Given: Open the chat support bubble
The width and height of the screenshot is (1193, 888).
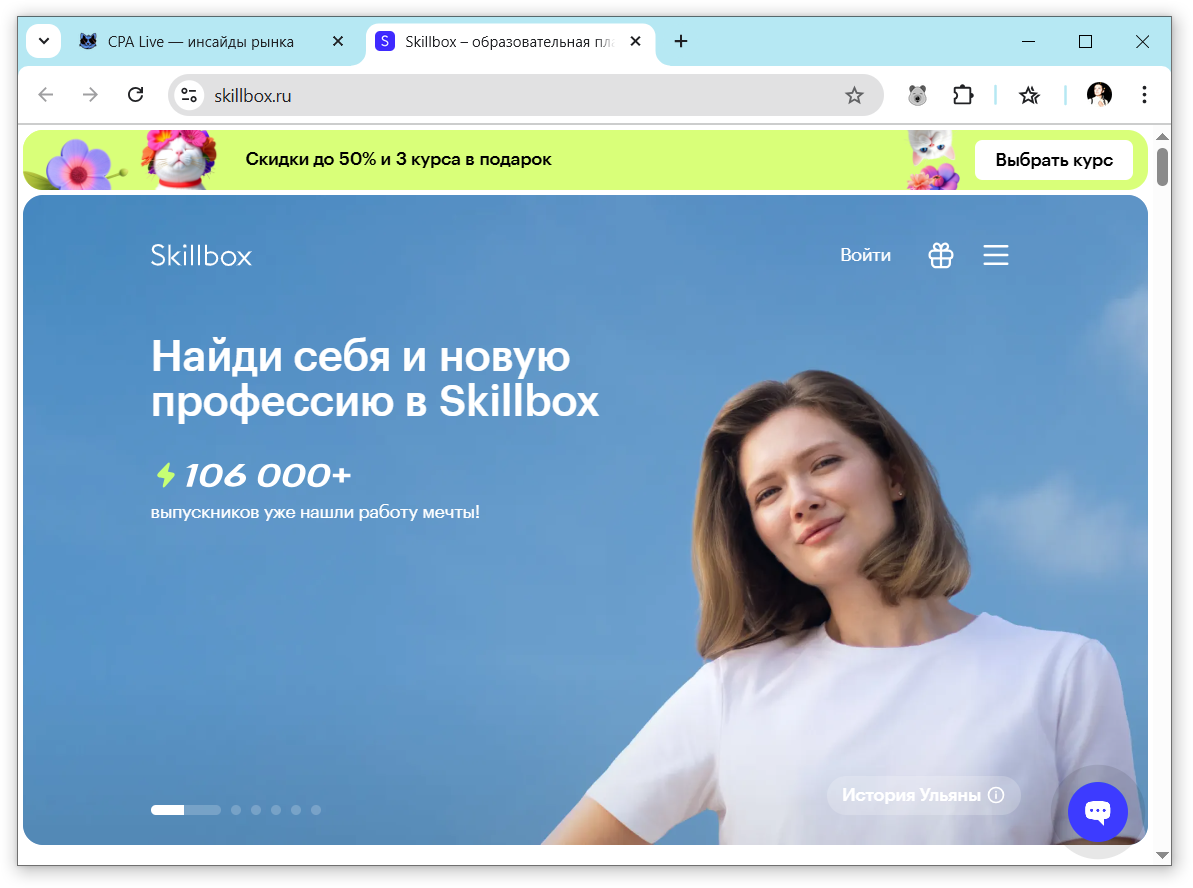Looking at the screenshot, I should [x=1097, y=812].
